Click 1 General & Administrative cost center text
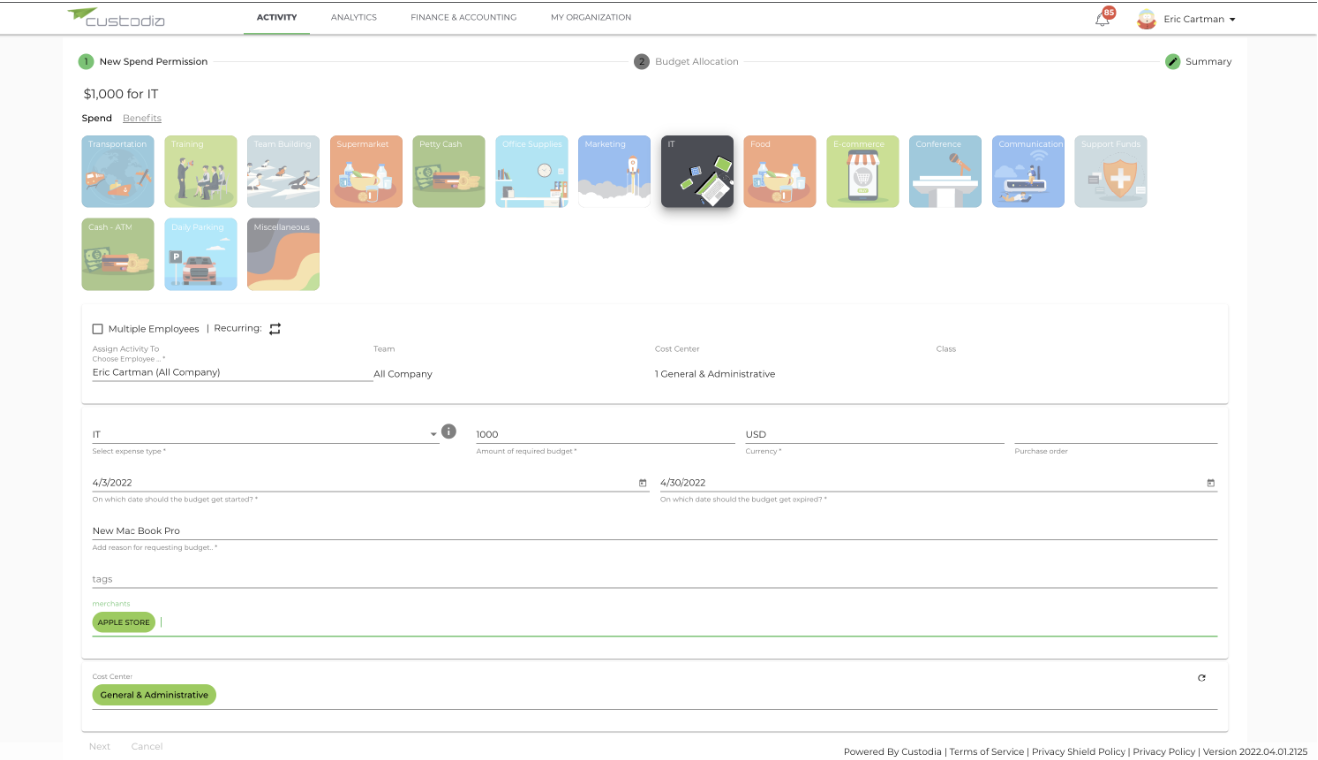The width and height of the screenshot is (1318, 760). (x=715, y=374)
